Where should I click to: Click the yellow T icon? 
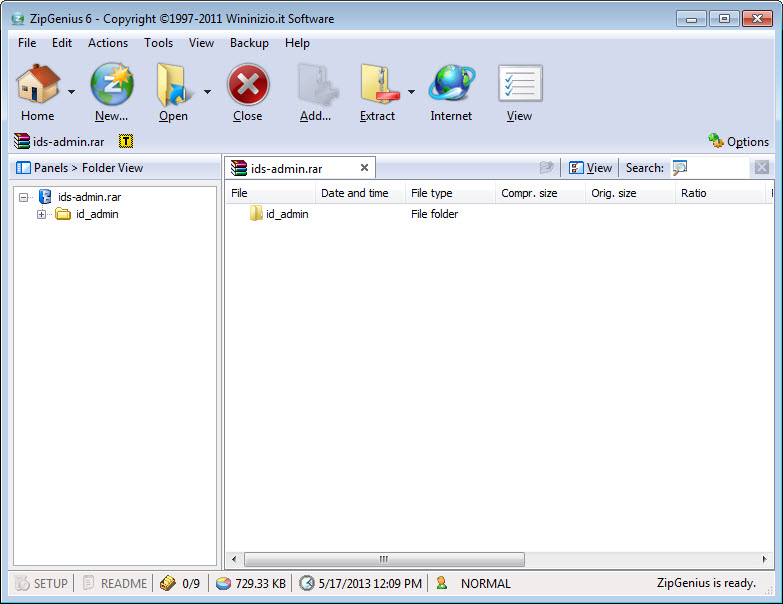[x=126, y=142]
